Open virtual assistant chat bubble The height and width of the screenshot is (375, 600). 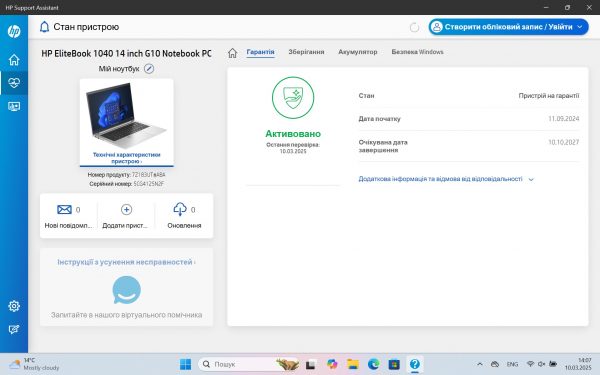click(126, 290)
